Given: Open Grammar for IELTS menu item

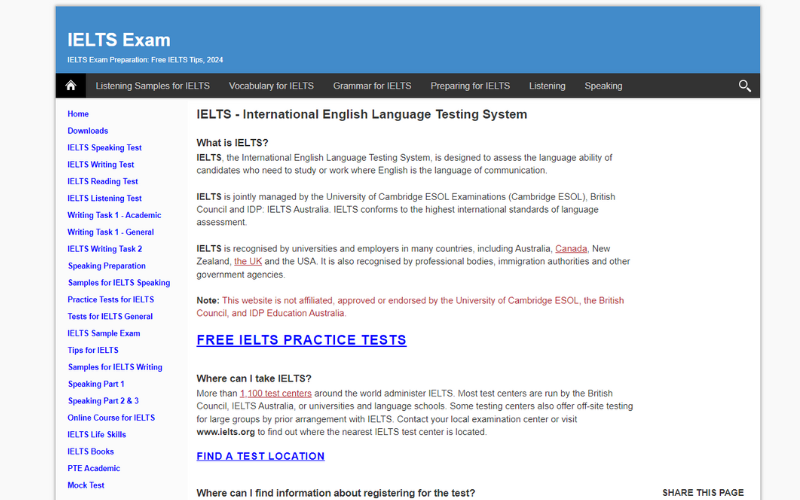Looking at the screenshot, I should (372, 86).
